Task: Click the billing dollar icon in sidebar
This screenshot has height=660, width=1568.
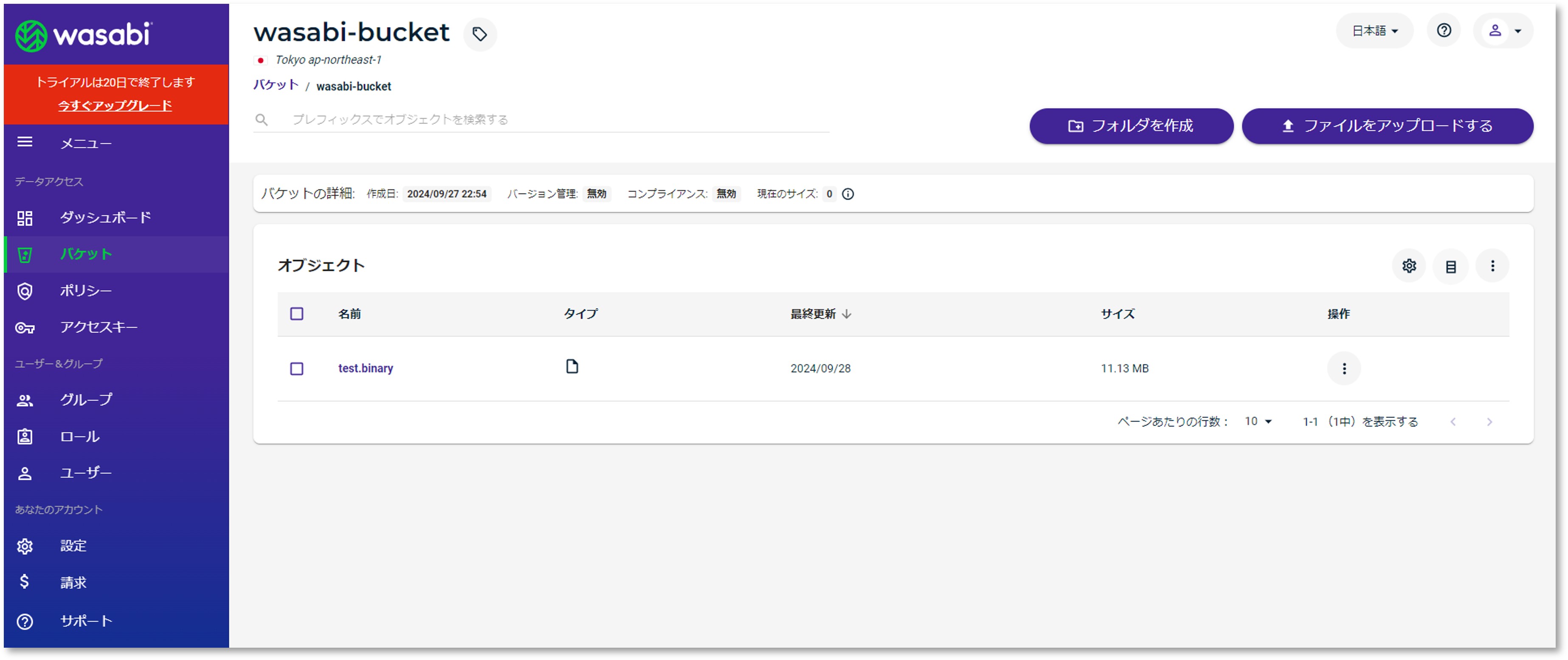Action: (x=24, y=581)
